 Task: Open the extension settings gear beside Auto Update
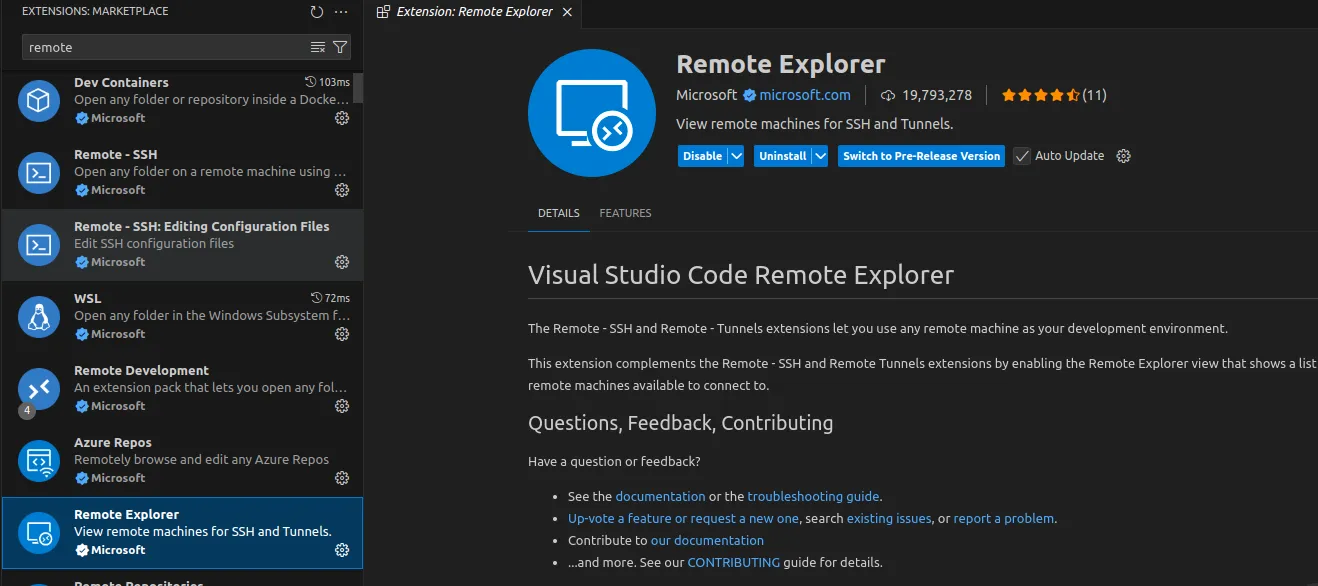[x=1123, y=156]
